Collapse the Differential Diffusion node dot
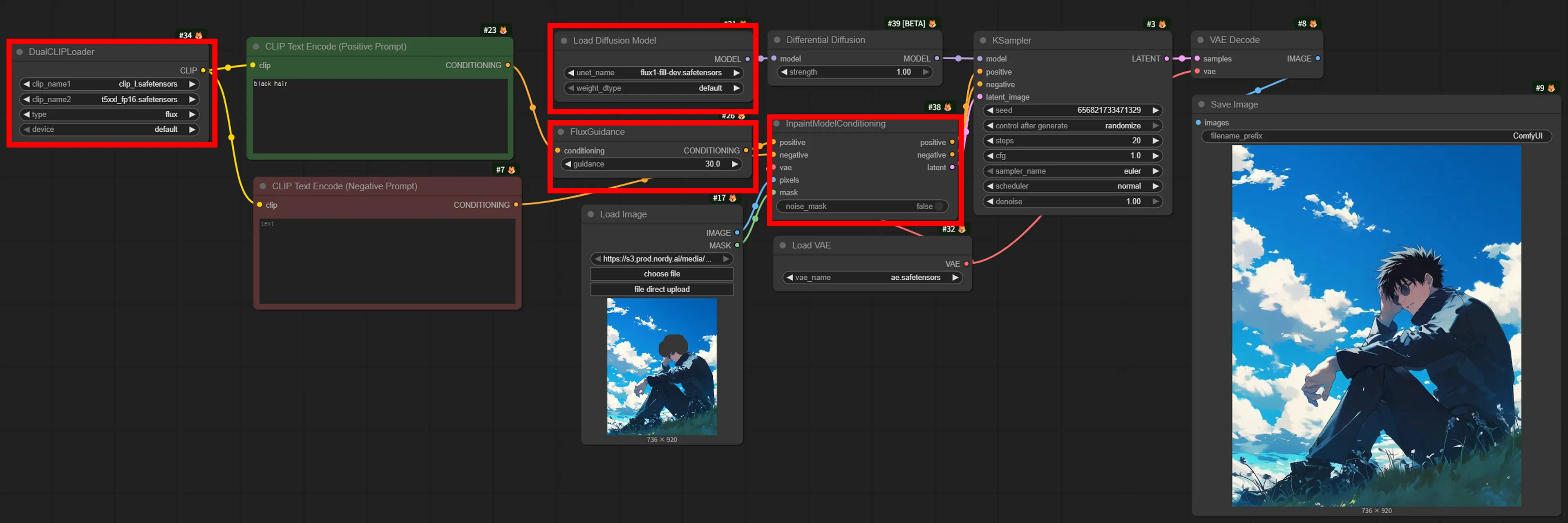The image size is (1568, 523). [x=777, y=40]
